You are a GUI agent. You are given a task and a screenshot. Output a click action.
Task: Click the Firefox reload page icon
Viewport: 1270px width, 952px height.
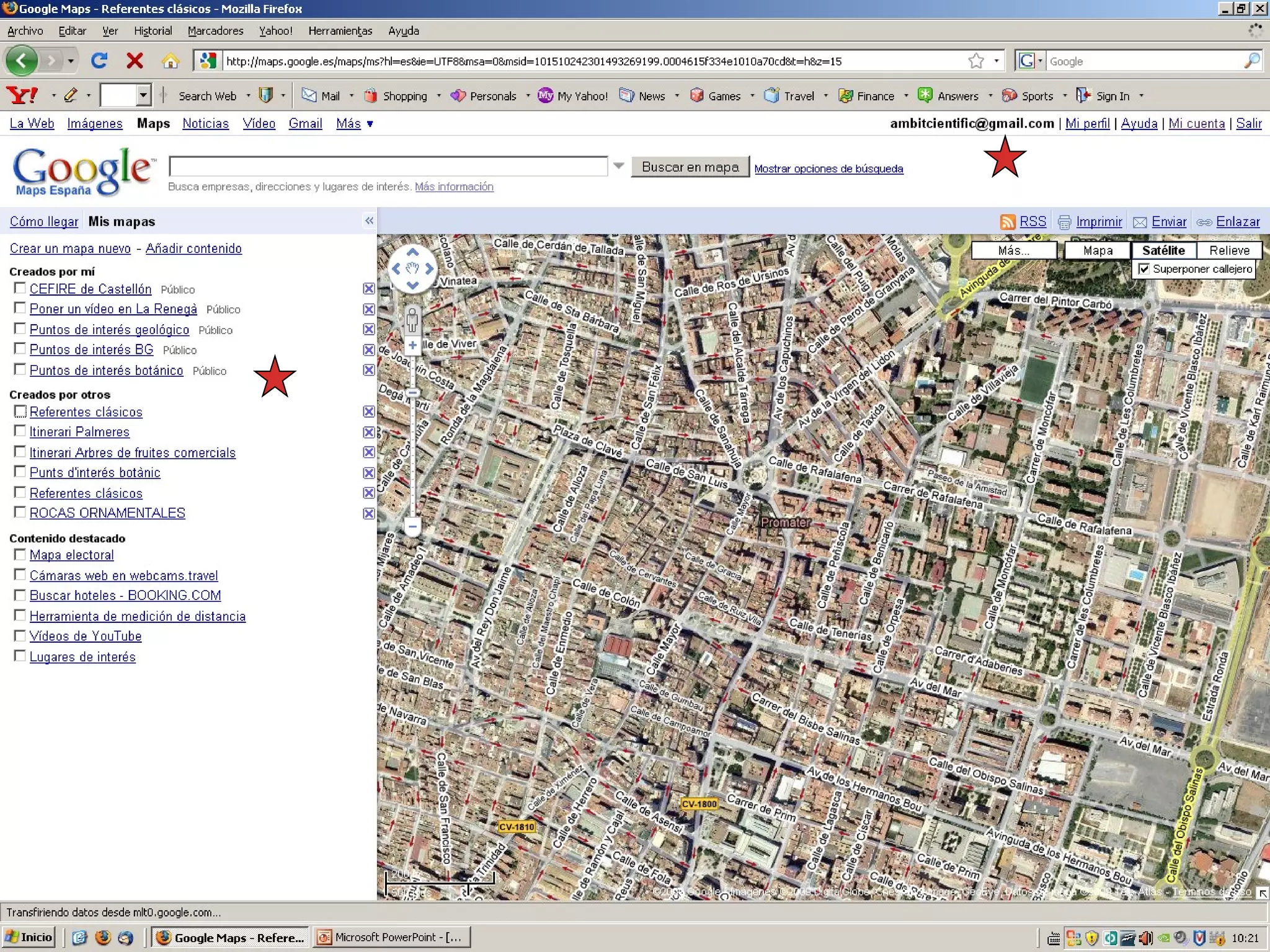pyautogui.click(x=99, y=61)
